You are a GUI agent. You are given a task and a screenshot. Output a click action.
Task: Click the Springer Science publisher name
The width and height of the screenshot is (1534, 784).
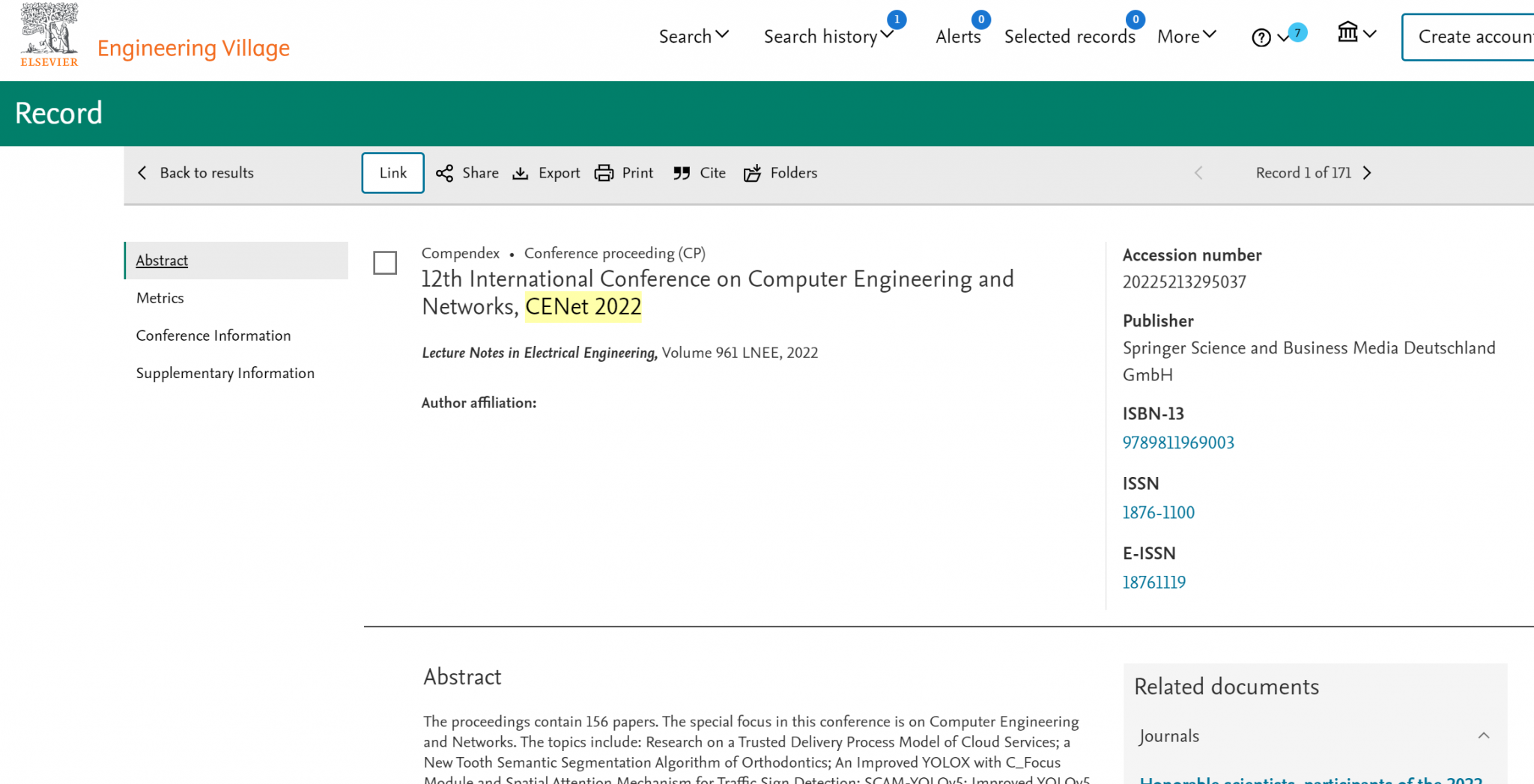click(1309, 361)
